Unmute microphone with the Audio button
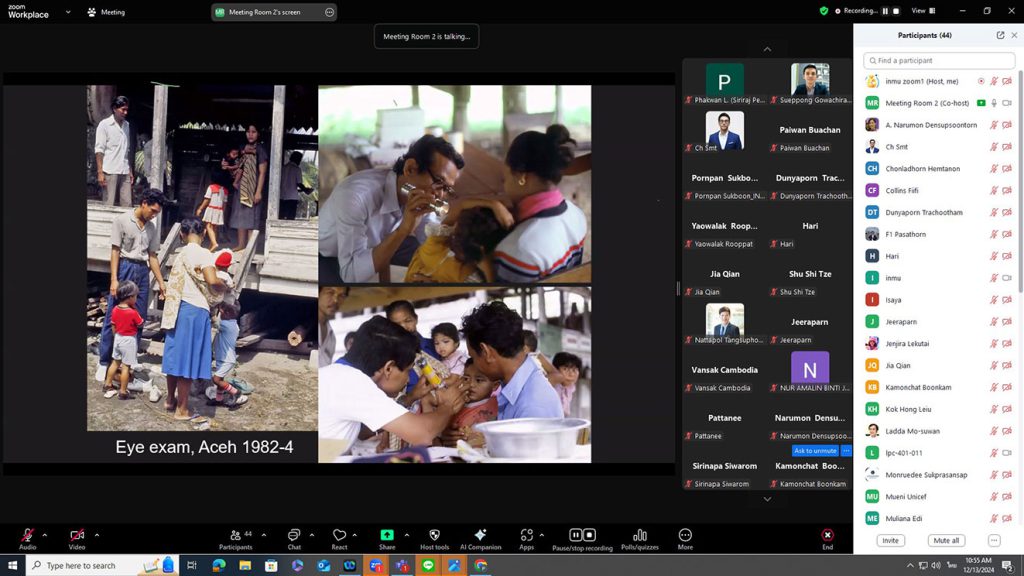The width and height of the screenshot is (1024, 576). point(27,535)
